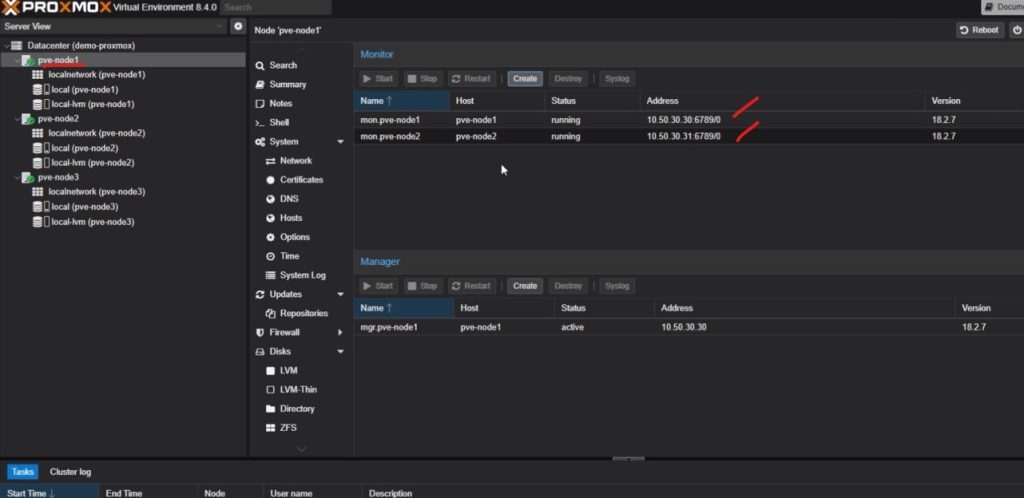
Task: Open the Firewall section
Action: (285, 332)
